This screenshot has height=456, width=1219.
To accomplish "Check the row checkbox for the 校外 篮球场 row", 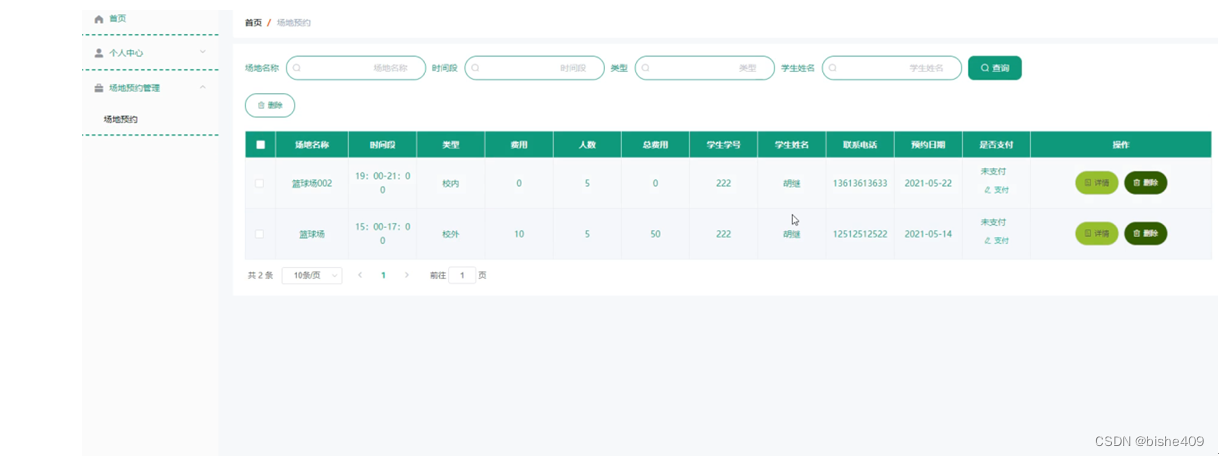I will [260, 234].
